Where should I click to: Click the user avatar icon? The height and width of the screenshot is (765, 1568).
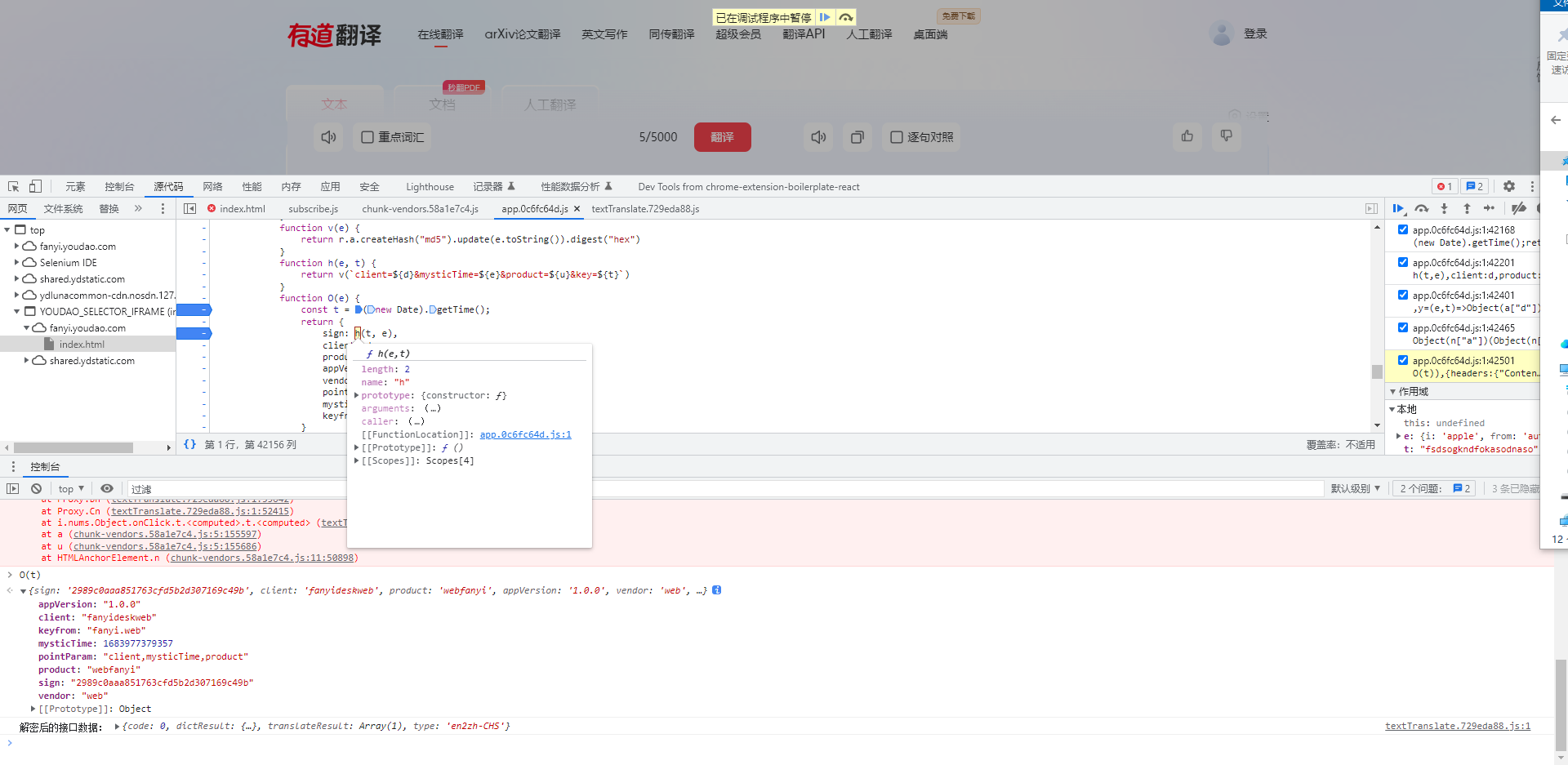pyautogui.click(x=1221, y=33)
